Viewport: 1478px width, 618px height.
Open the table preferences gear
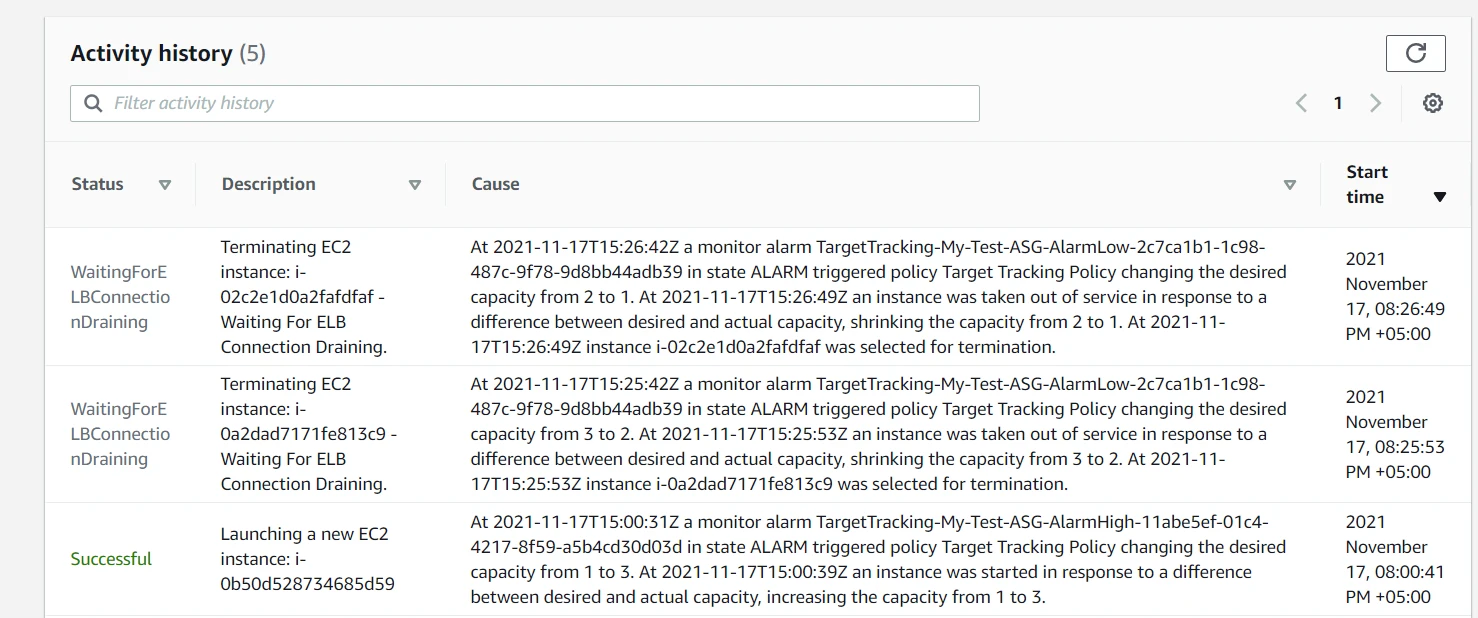tap(1432, 102)
